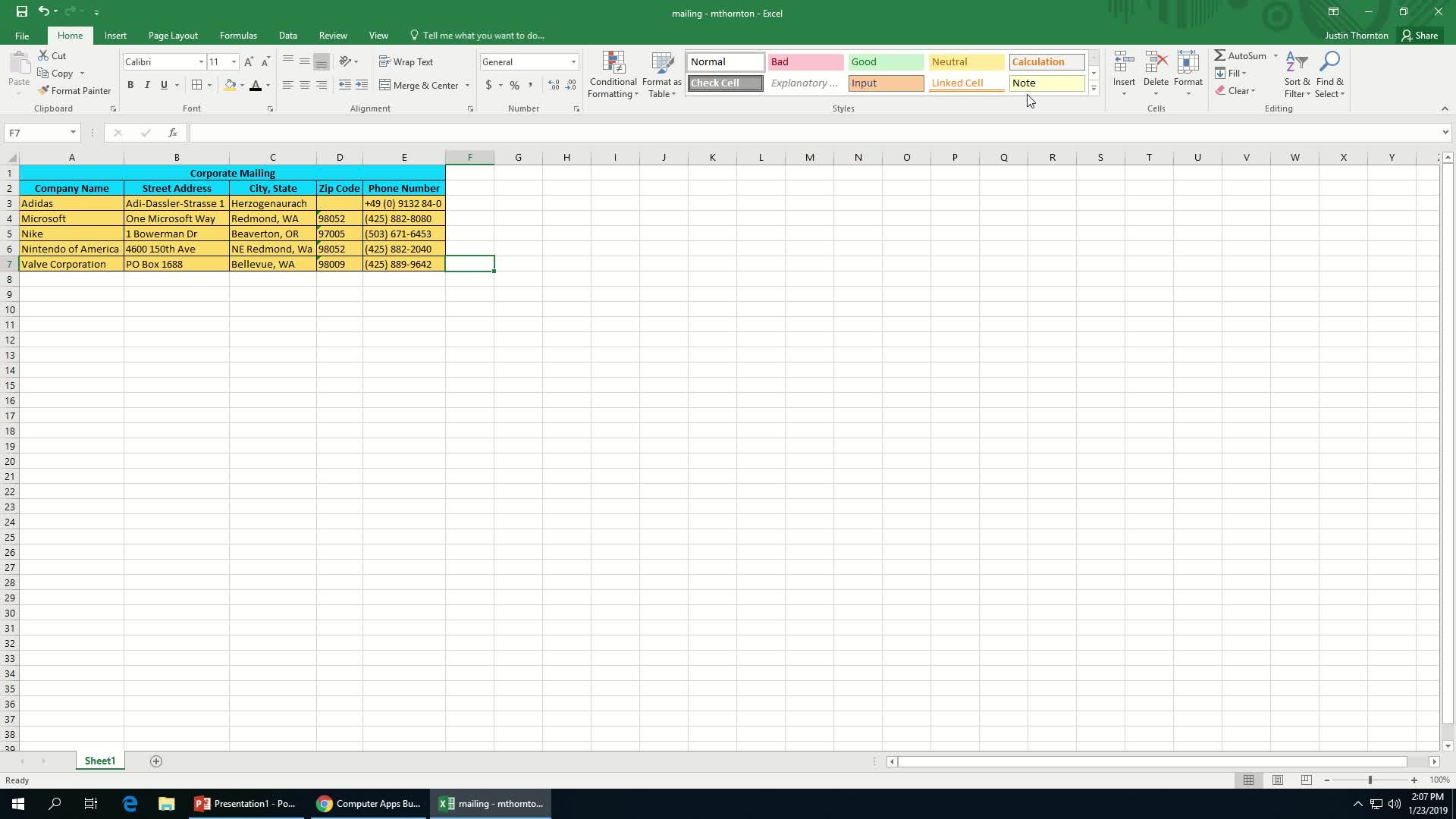1456x819 pixels.
Task: Expand Merge & Center dropdown arrow
Action: (467, 86)
